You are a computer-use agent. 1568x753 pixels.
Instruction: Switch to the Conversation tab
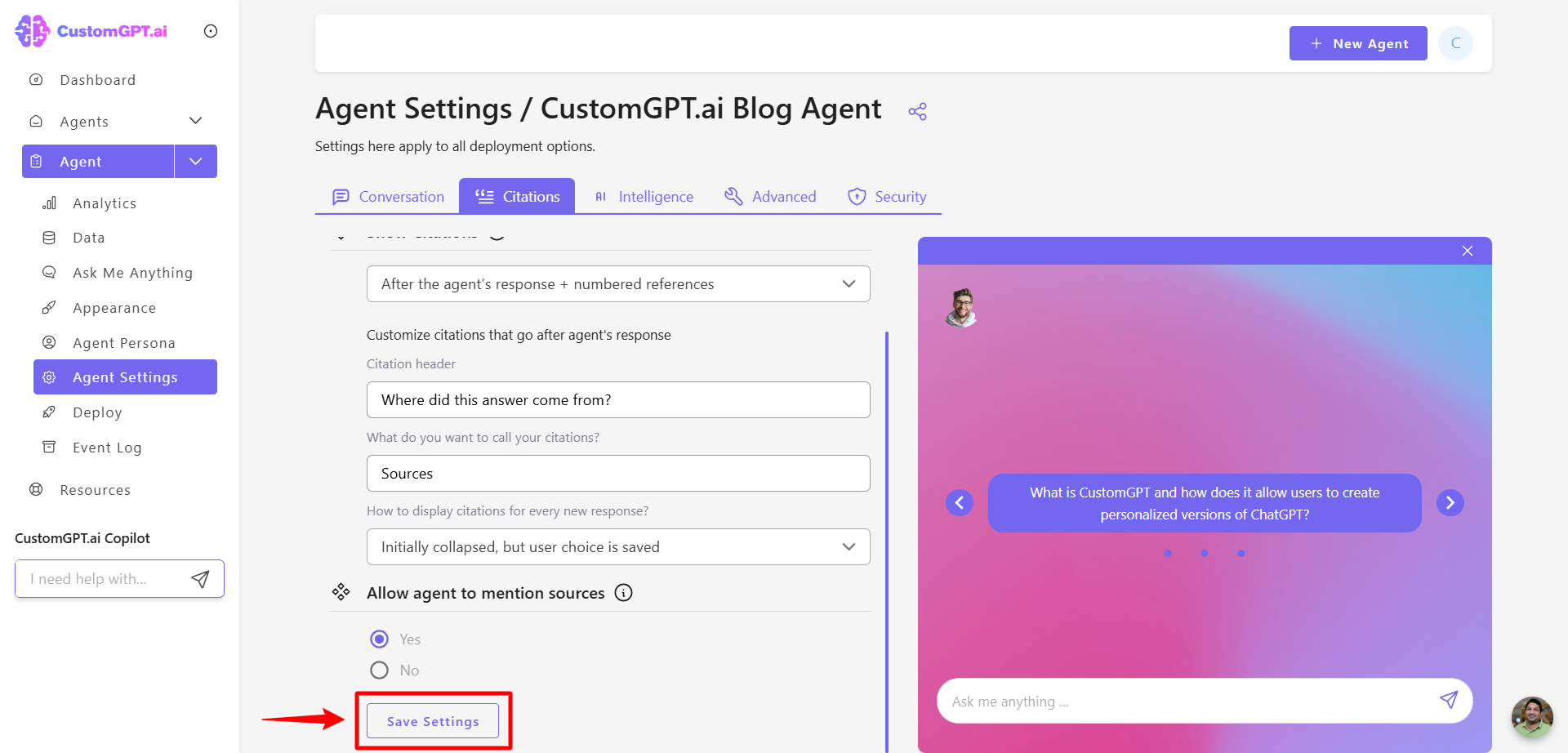point(388,197)
